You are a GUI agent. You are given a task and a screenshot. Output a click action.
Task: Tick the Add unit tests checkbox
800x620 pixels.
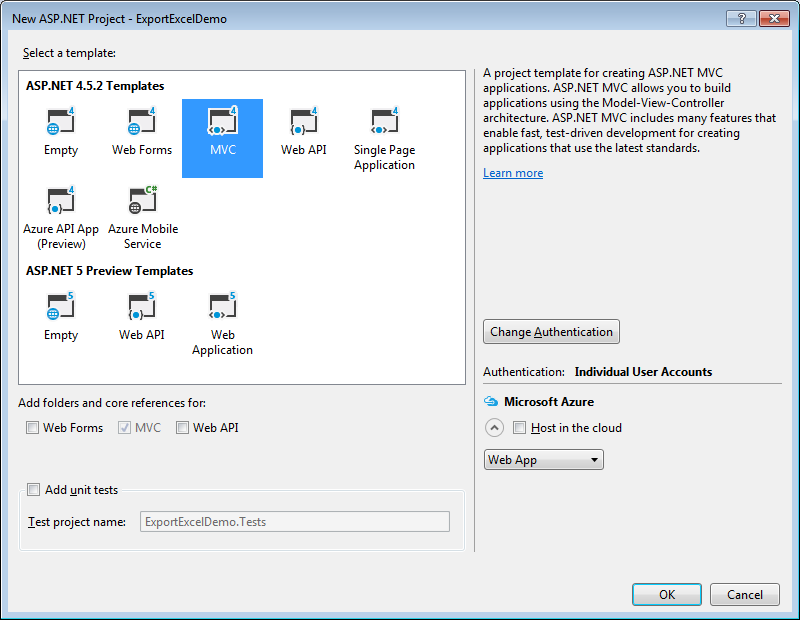(x=33, y=490)
